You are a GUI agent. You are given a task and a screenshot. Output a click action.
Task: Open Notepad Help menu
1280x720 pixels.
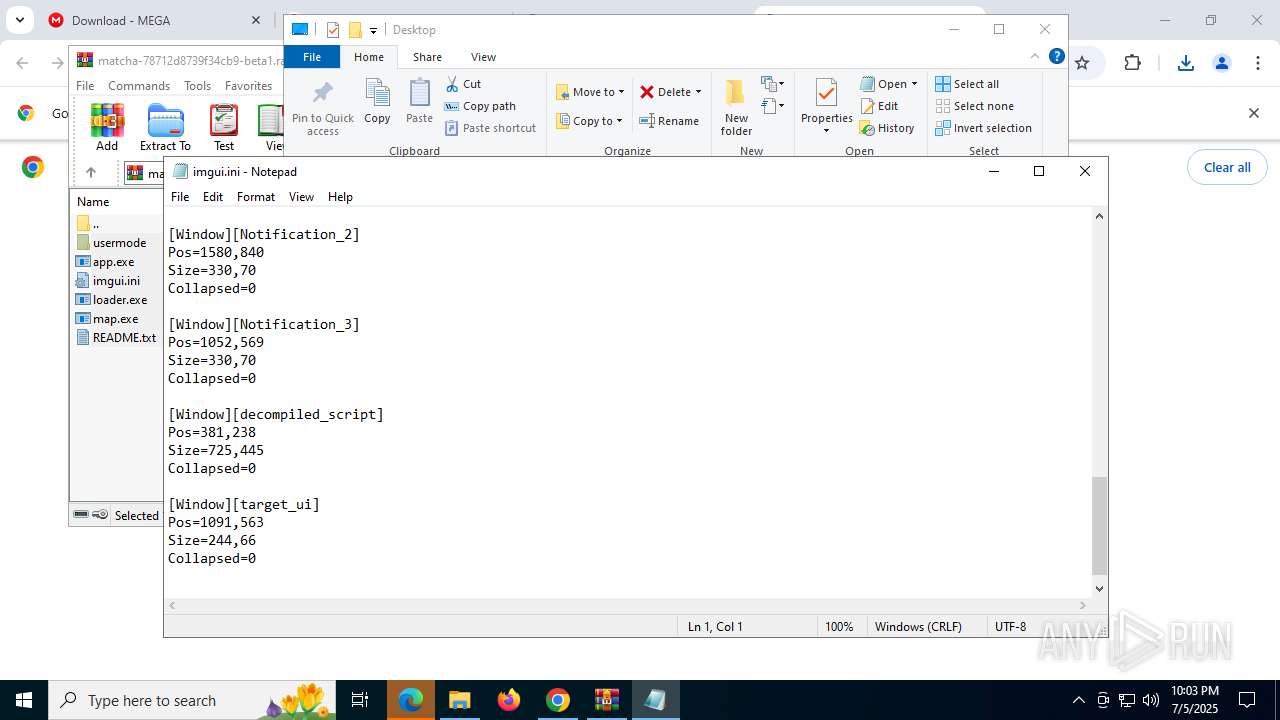pyautogui.click(x=340, y=197)
